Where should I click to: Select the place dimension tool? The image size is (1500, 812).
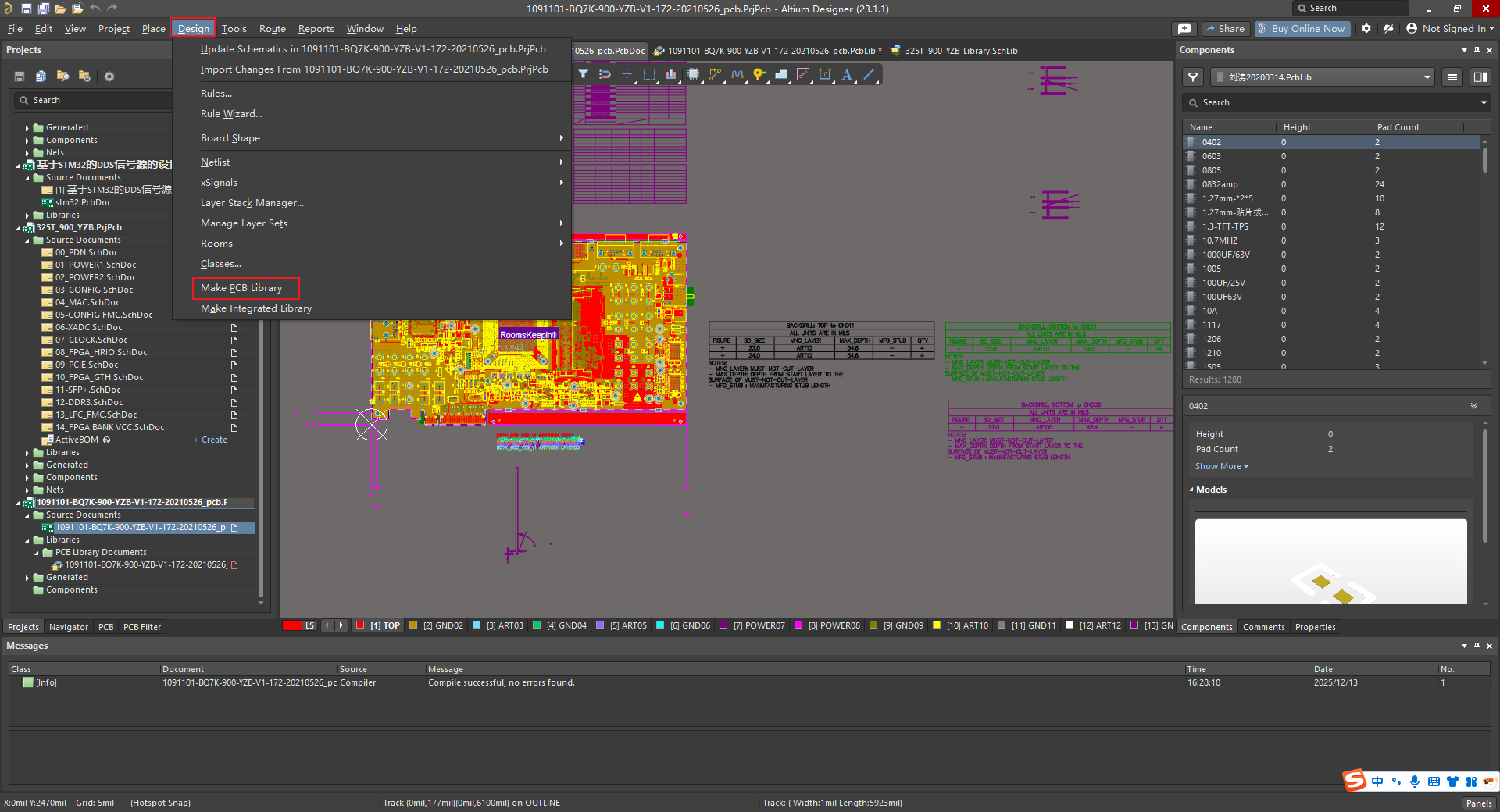pyautogui.click(x=825, y=74)
